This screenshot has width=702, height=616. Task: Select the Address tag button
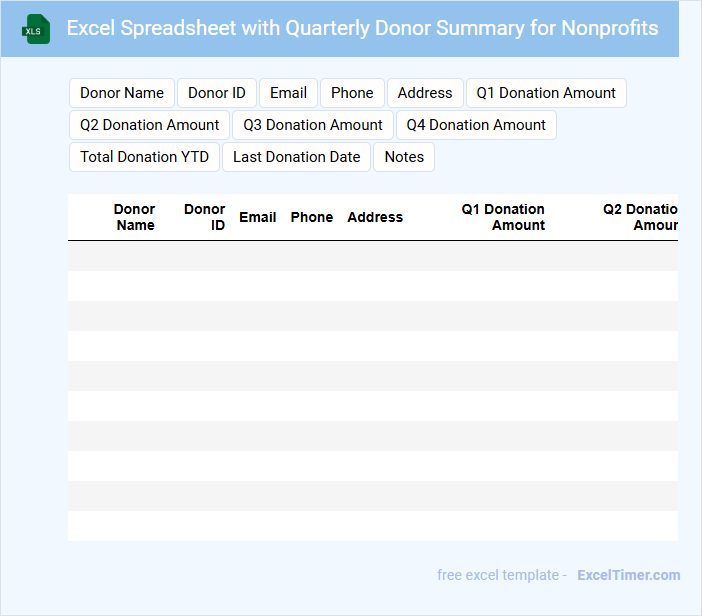tap(425, 93)
